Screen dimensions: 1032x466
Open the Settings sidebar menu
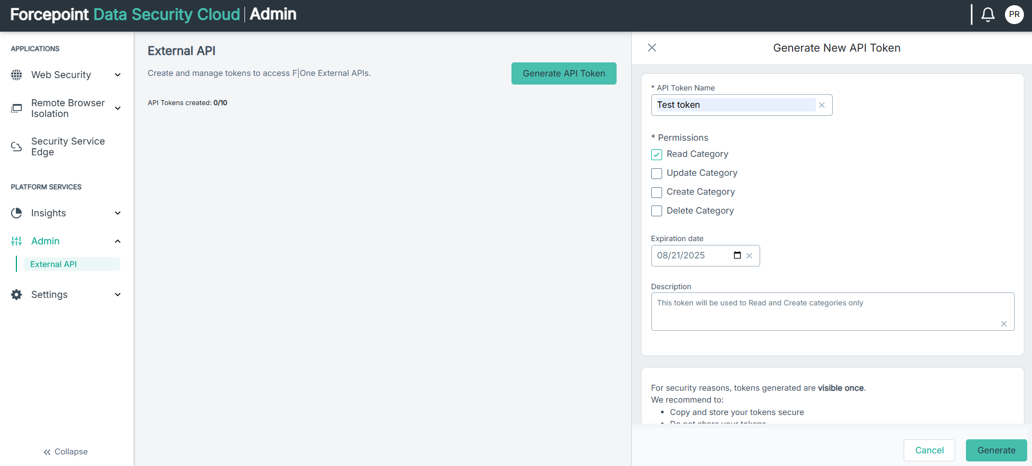(x=50, y=295)
